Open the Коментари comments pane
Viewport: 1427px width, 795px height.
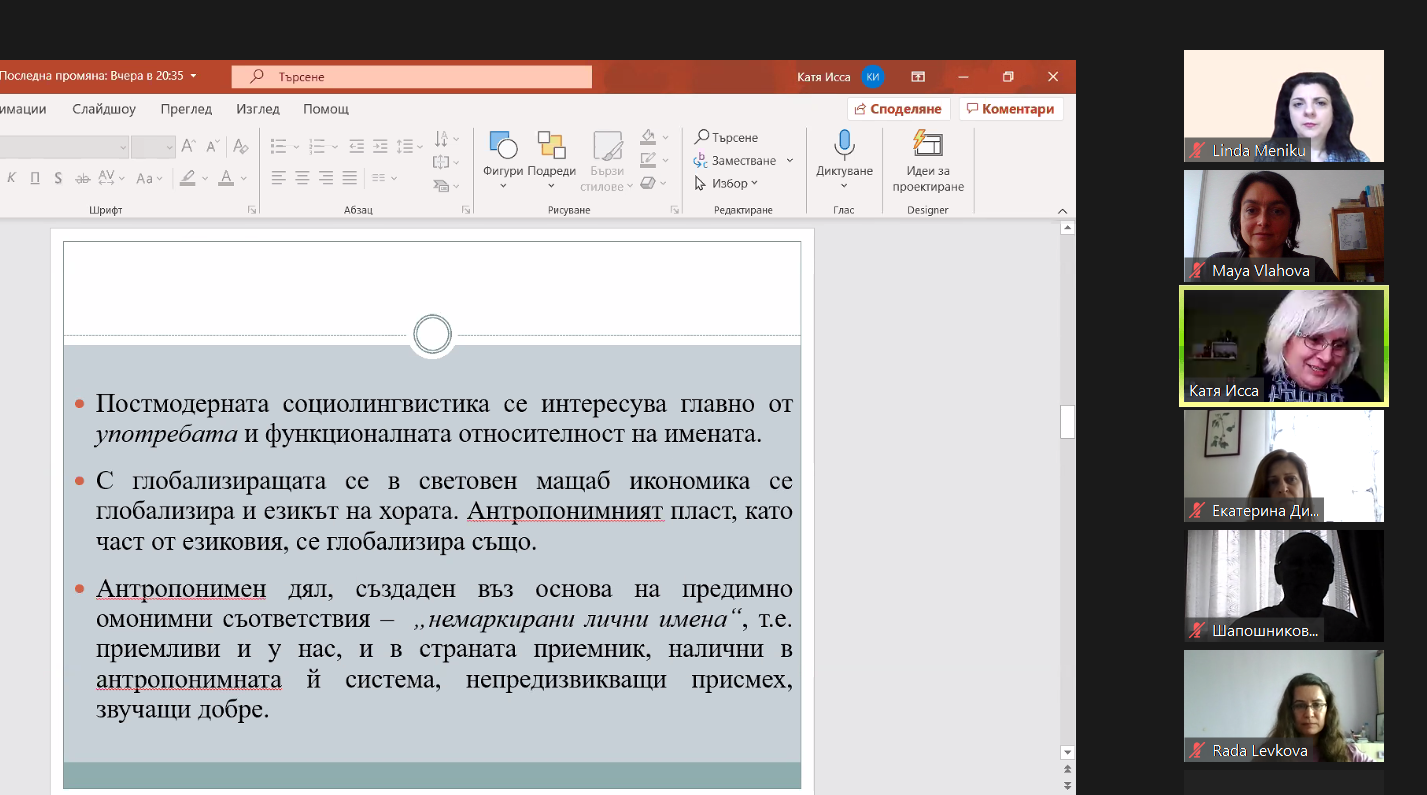coord(1010,109)
